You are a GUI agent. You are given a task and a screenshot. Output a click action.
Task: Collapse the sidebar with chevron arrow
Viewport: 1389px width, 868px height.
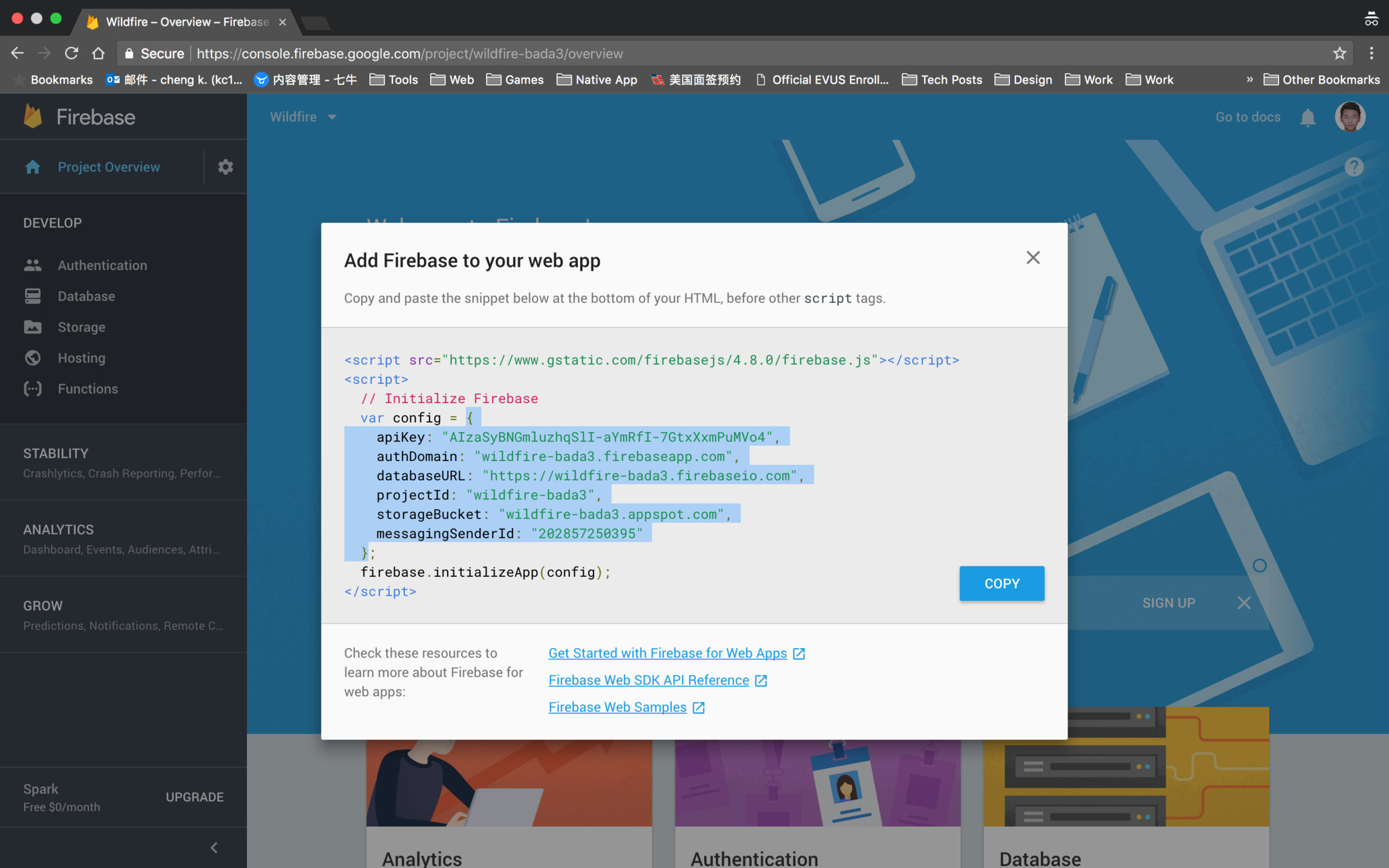tap(214, 847)
